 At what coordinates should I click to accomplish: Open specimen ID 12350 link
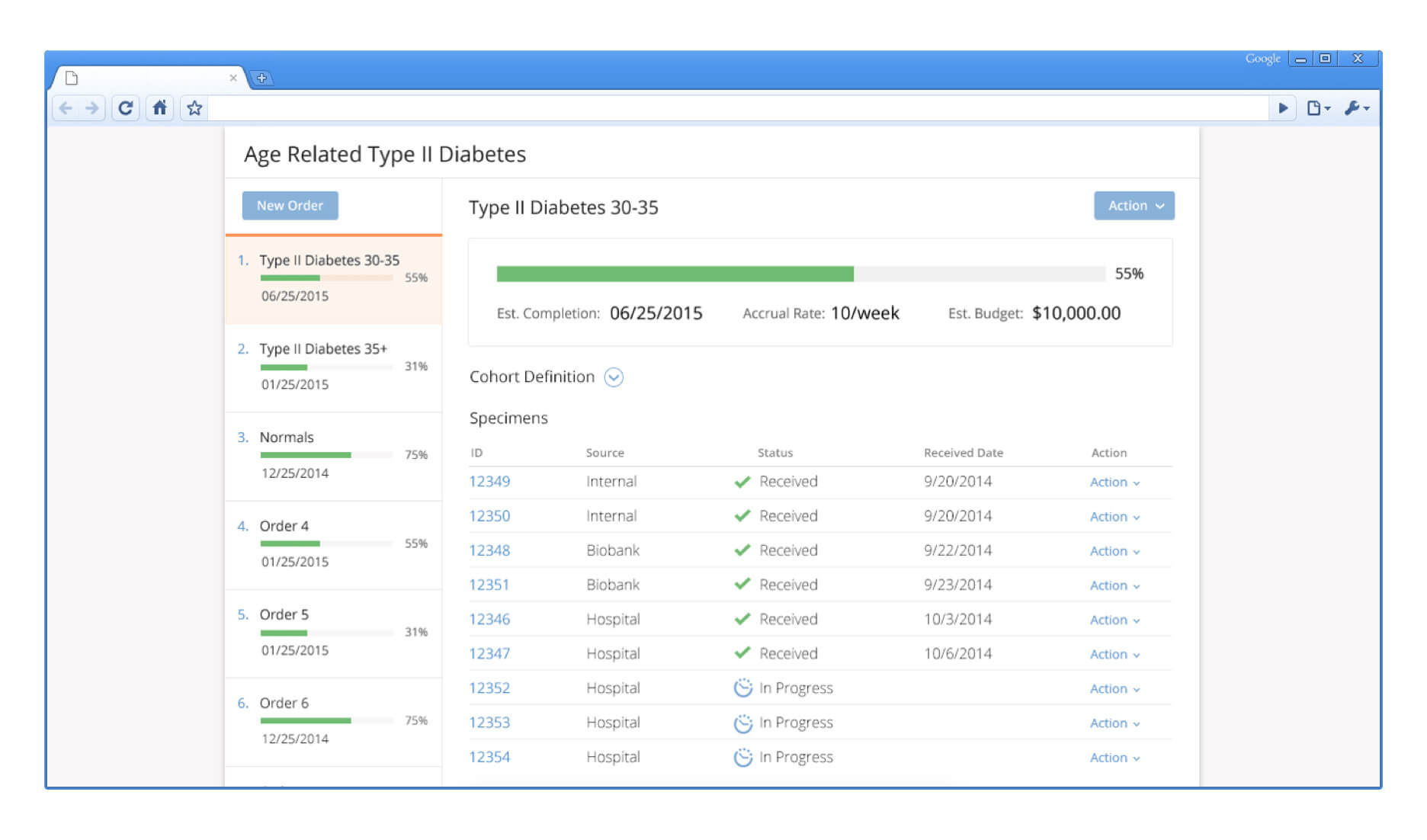(x=489, y=516)
